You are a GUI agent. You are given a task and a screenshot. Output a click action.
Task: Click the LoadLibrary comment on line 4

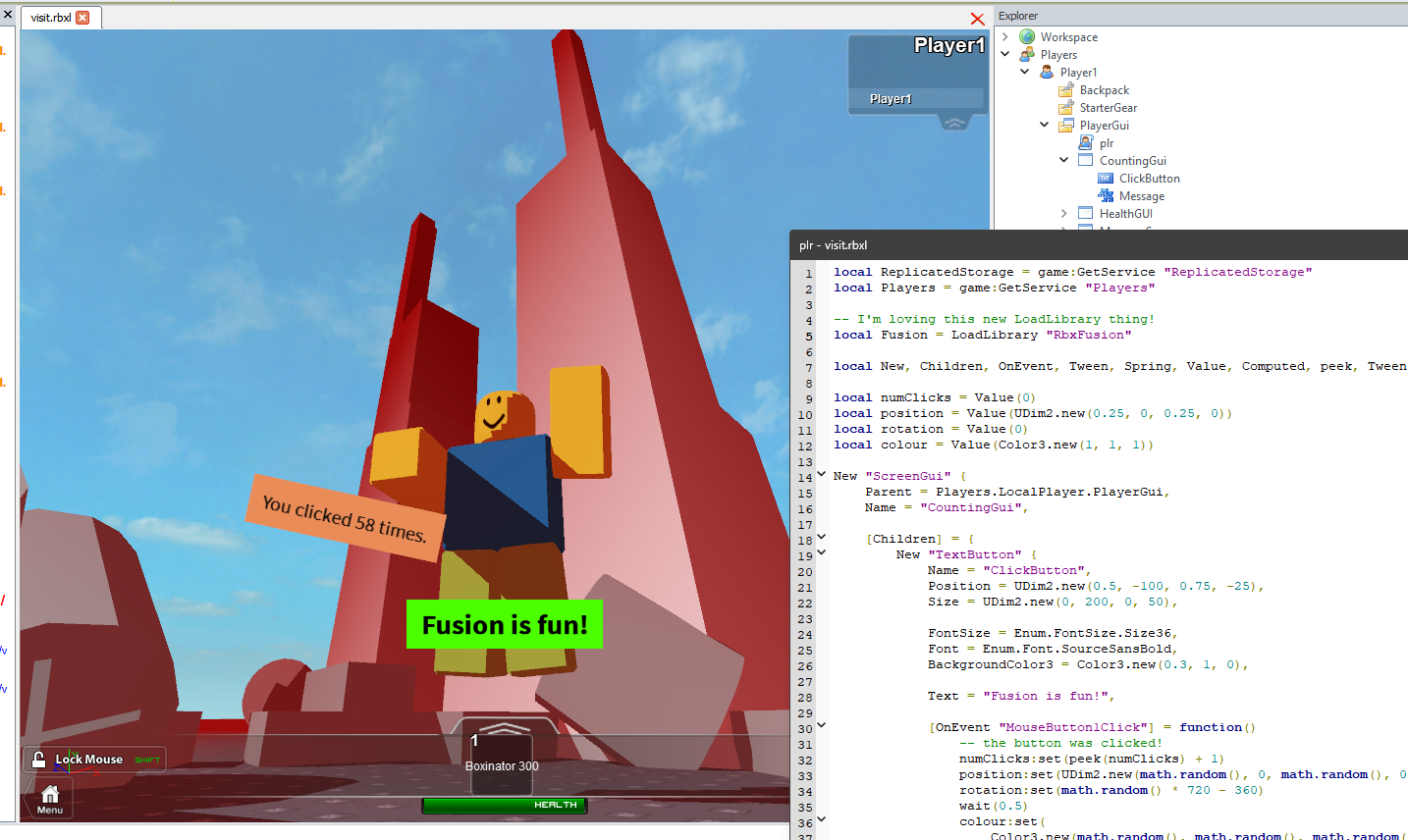(x=995, y=319)
